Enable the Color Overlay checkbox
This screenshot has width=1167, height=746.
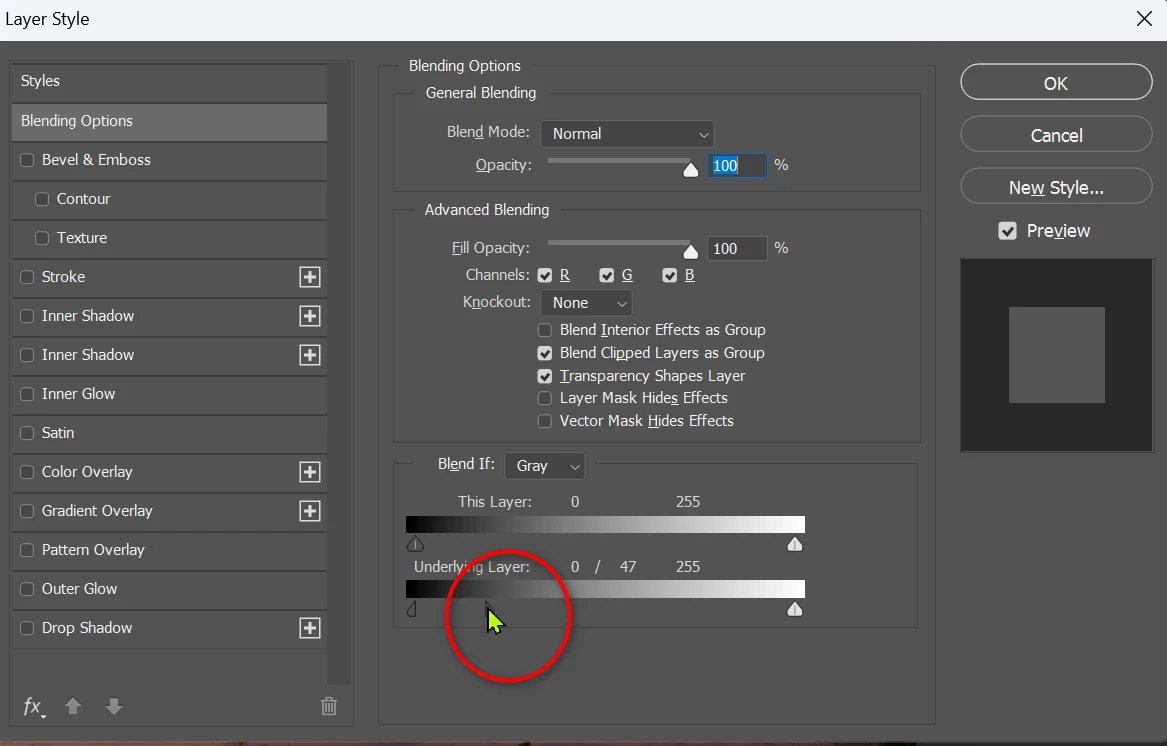coord(27,472)
